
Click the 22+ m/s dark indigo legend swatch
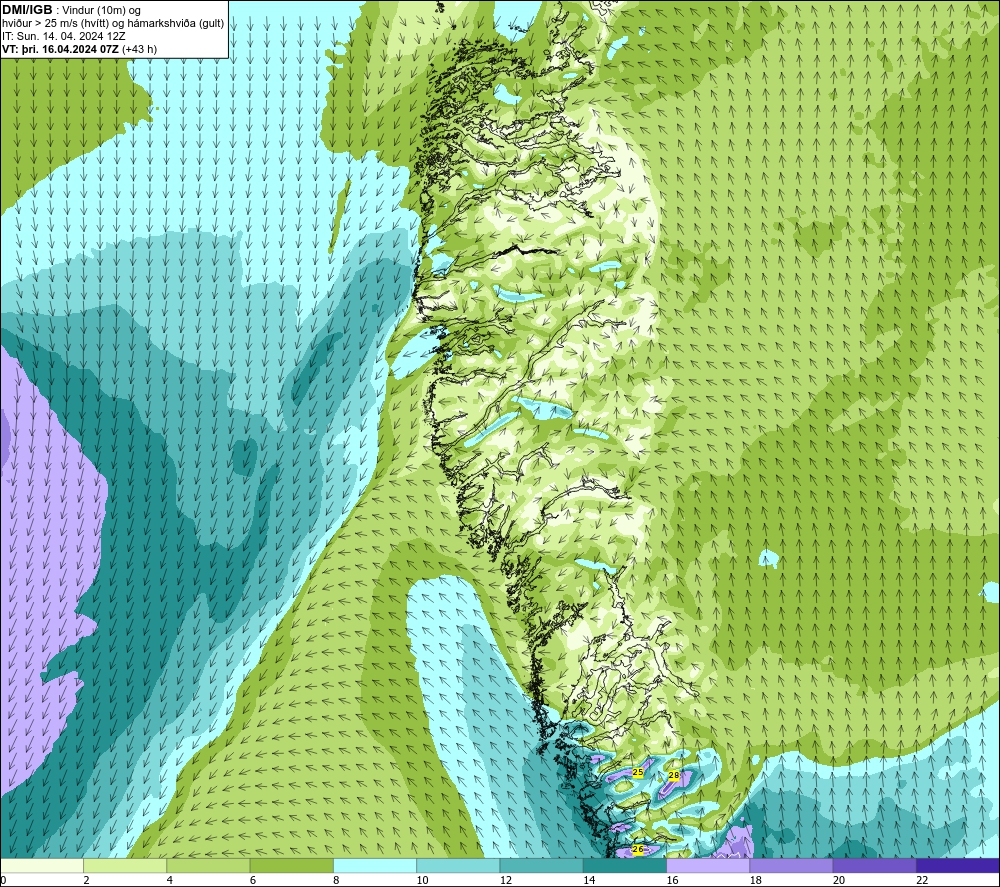pos(958,865)
